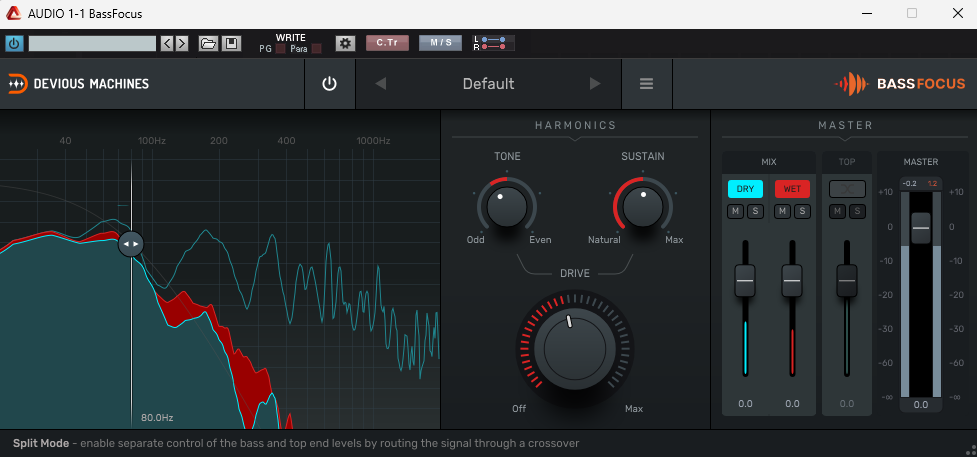Click the C.Tr button

click(x=387, y=43)
